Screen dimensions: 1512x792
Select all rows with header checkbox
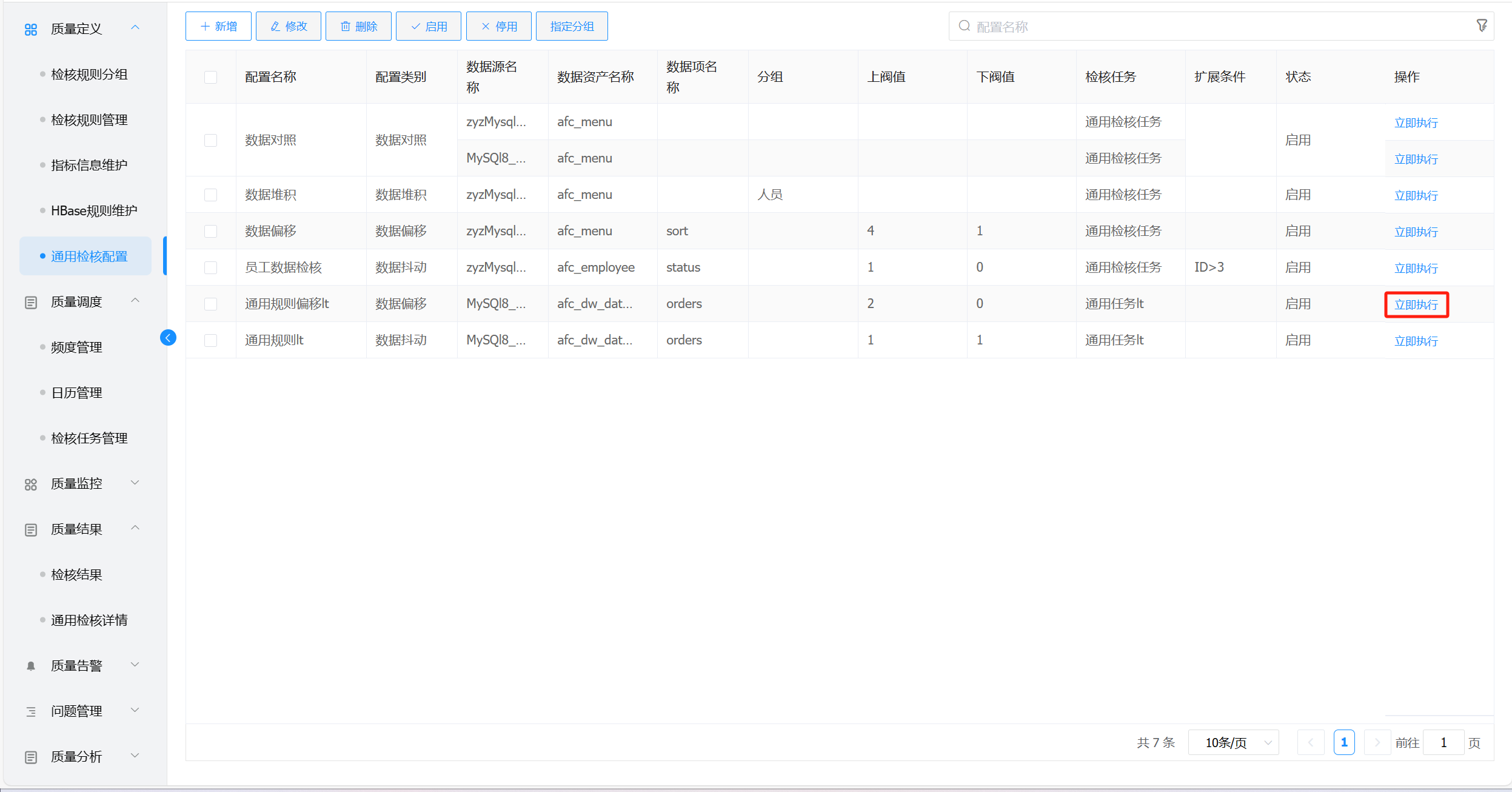point(210,77)
